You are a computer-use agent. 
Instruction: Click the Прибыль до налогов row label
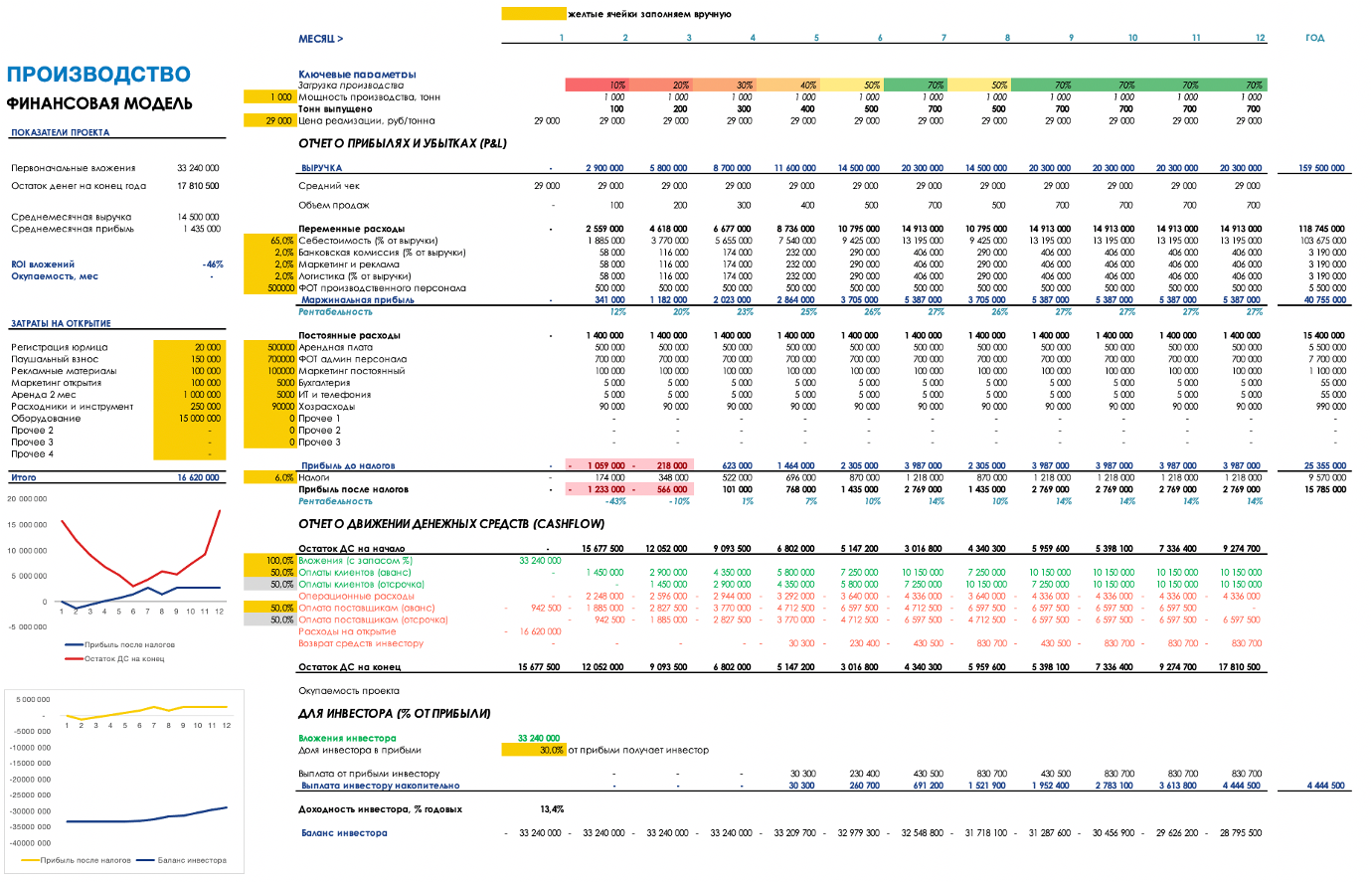348,465
